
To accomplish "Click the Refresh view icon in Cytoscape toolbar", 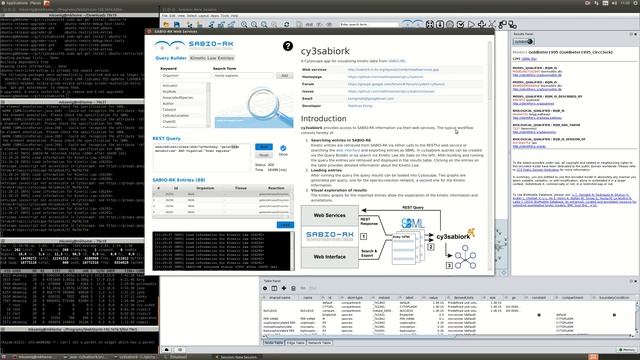I will tap(287, 25).
